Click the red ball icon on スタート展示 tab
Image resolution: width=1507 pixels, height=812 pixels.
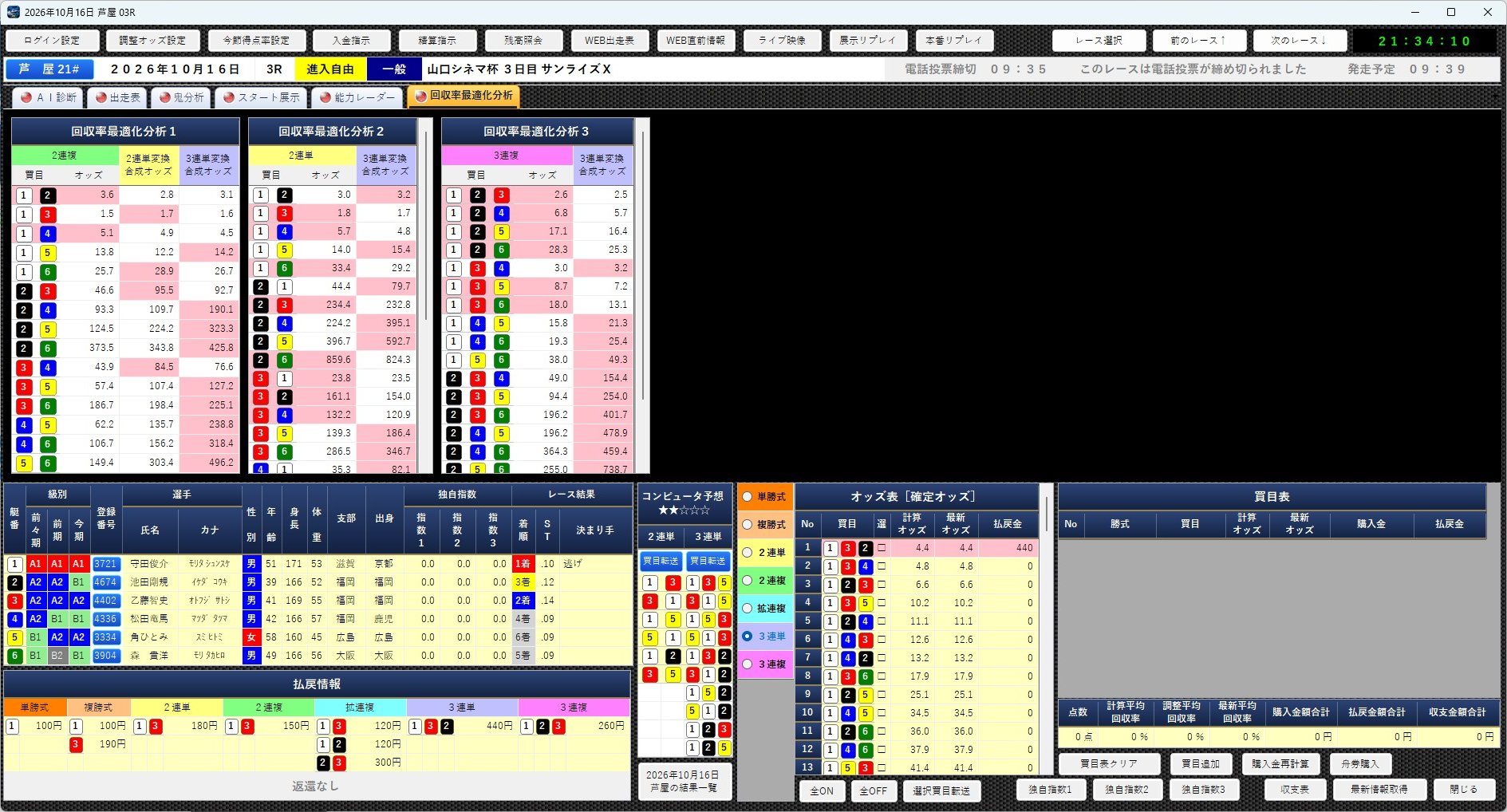229,97
